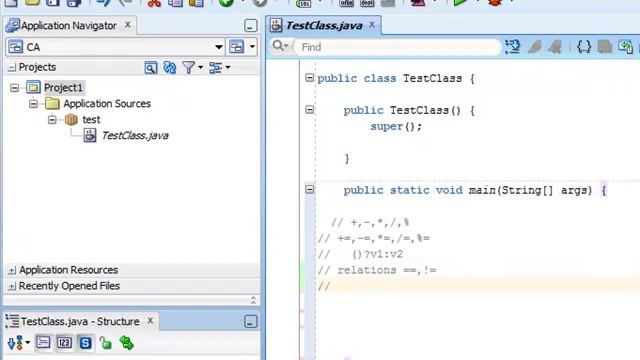Select the TestClass.java editor tab
The height and width of the screenshot is (360, 640).
click(x=324, y=25)
